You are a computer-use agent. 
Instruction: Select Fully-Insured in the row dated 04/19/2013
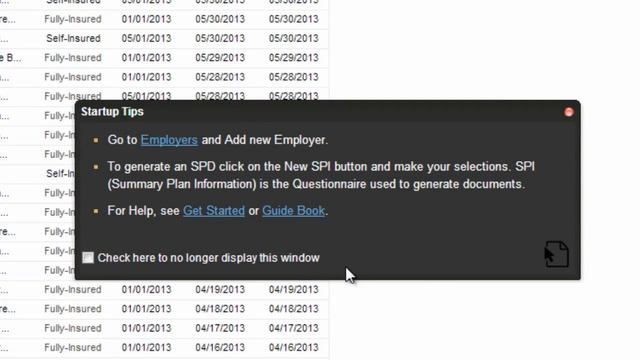[x=73, y=289]
